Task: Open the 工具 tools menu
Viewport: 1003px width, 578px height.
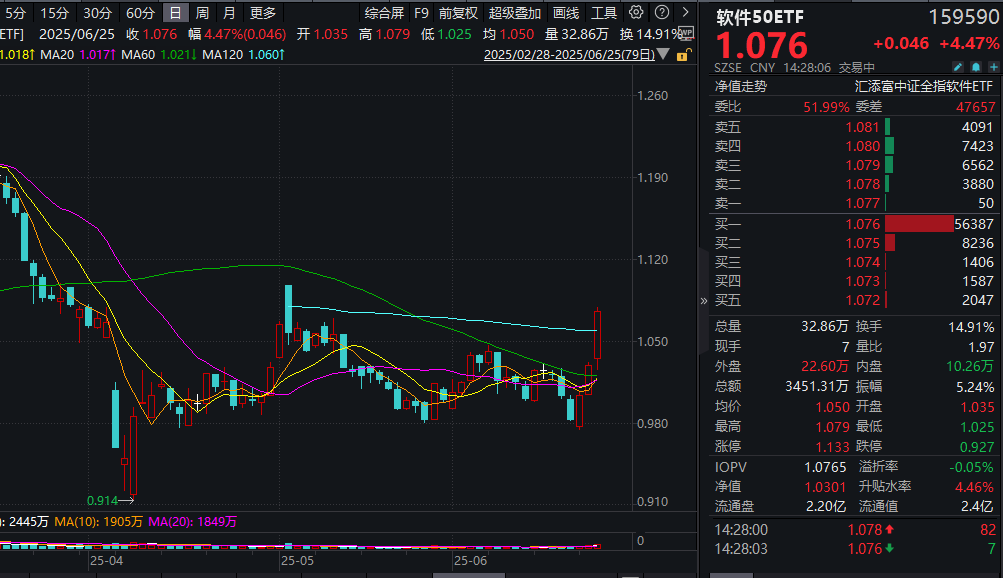Action: point(604,13)
